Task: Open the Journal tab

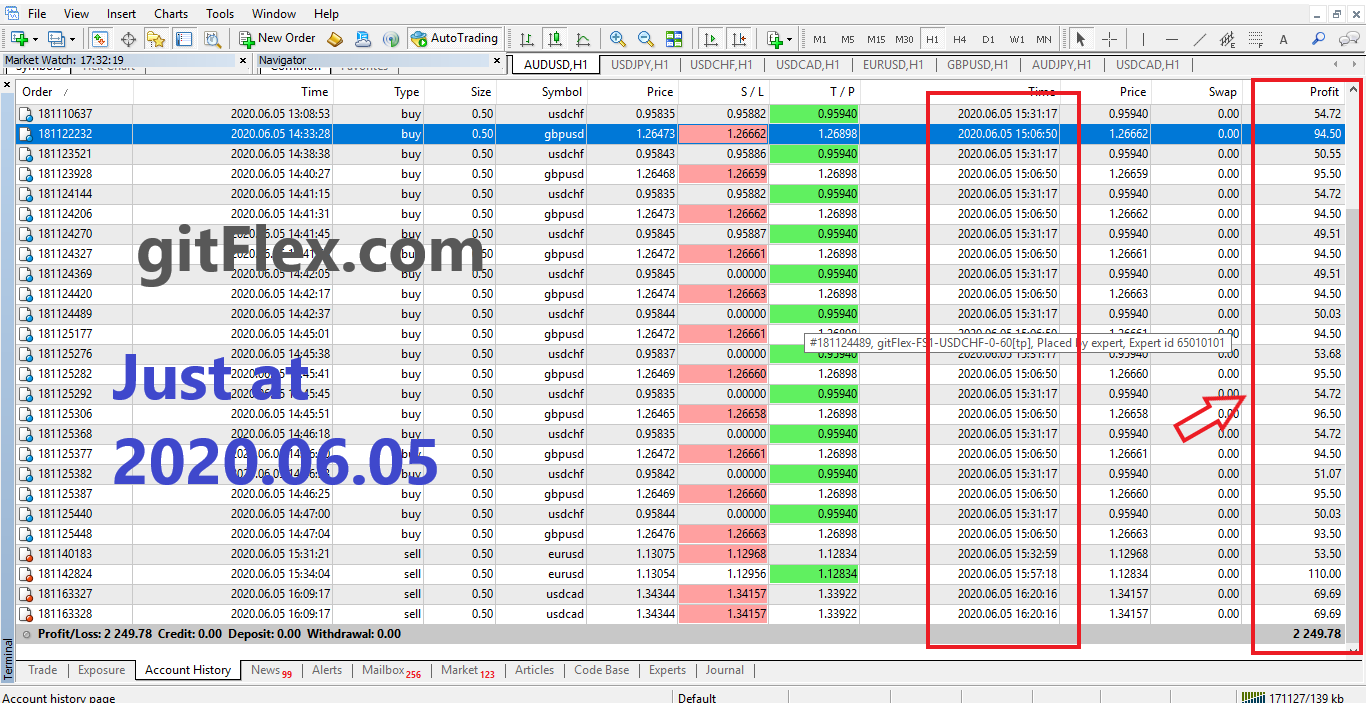Action: coord(724,670)
